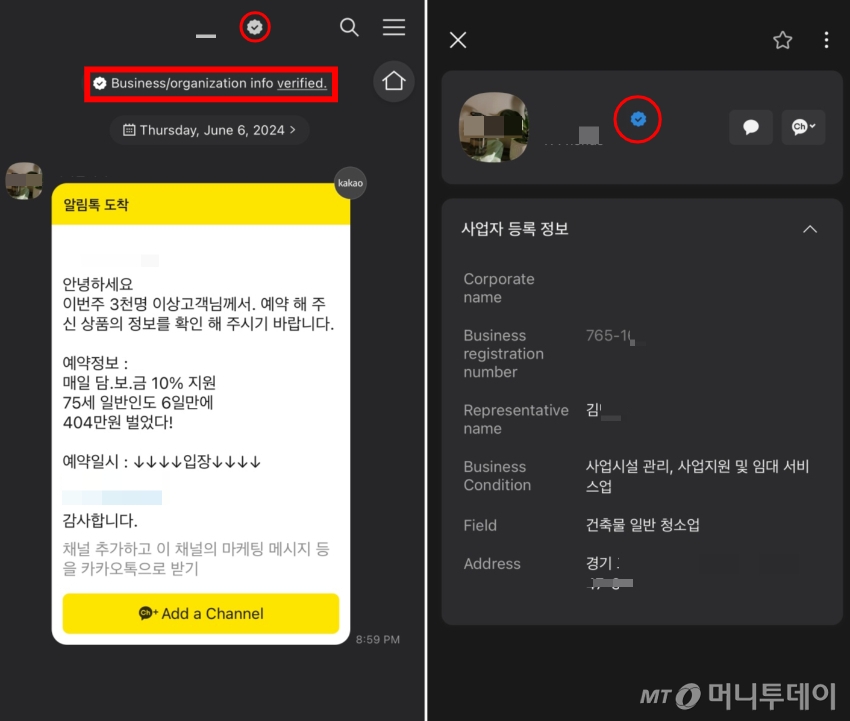Collapse the 사업자 등록 정보 section
The width and height of the screenshot is (850, 721).
tap(810, 229)
